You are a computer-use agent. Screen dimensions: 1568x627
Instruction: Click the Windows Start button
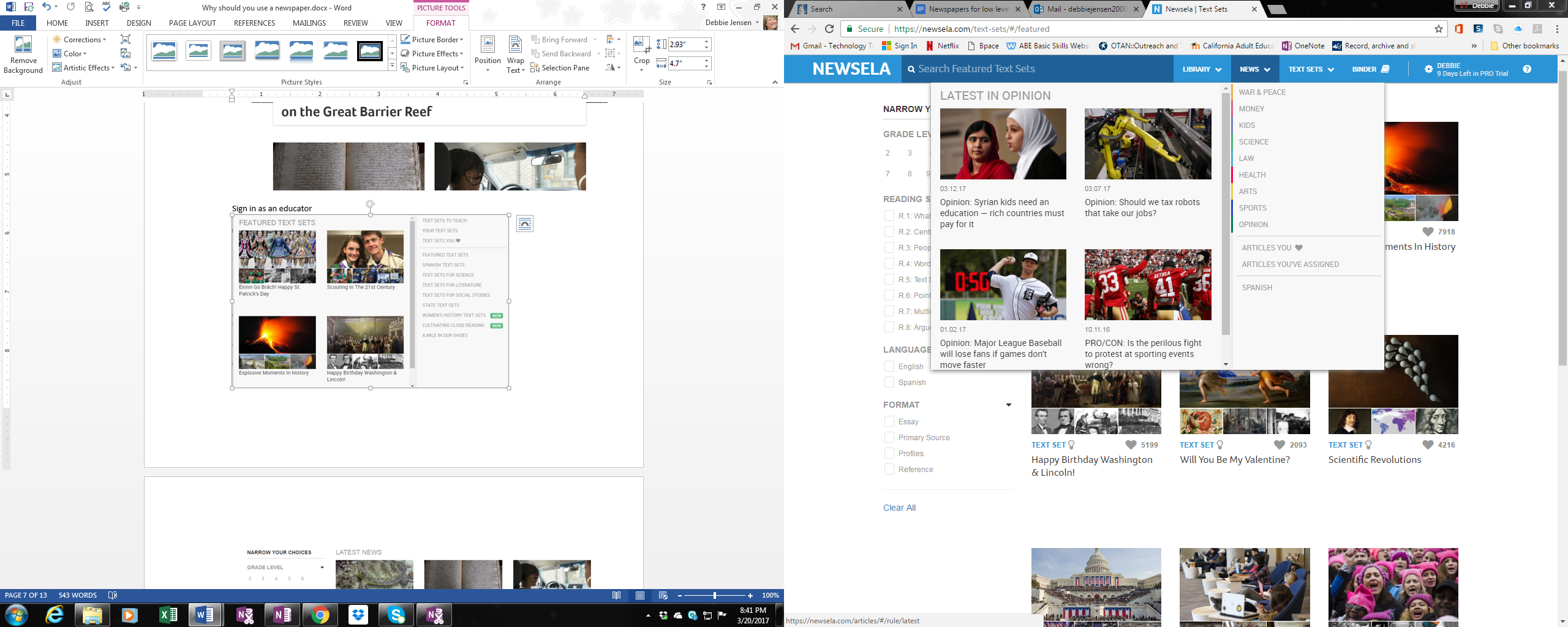17,614
